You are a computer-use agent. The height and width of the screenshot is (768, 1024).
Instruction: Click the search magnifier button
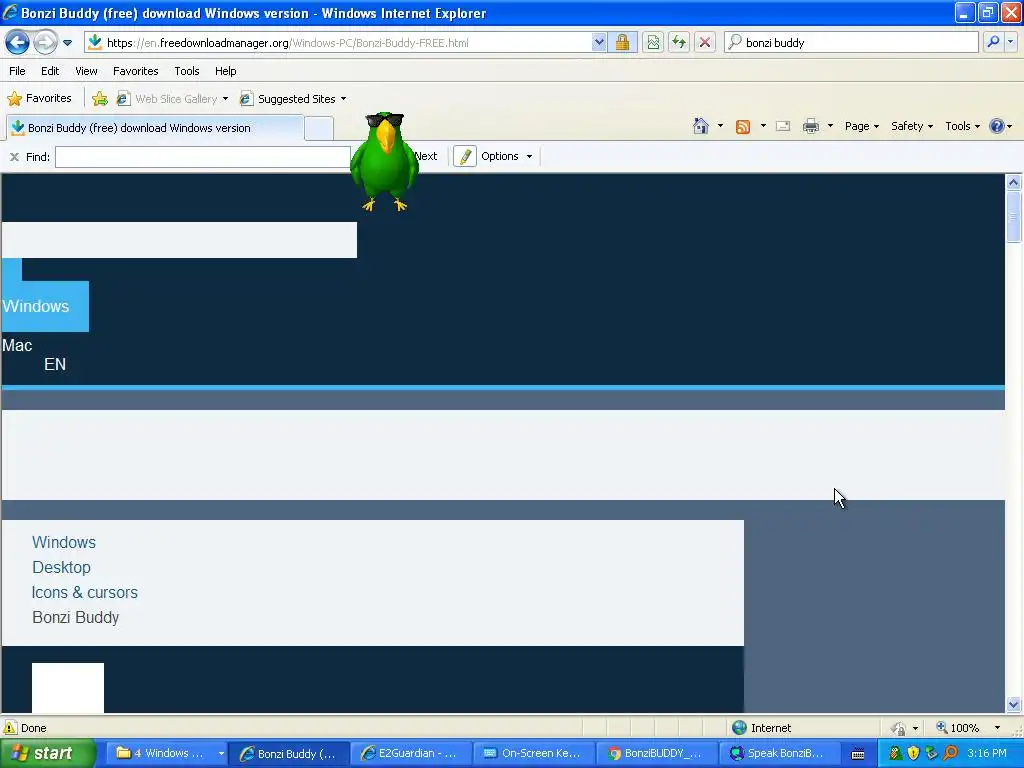coord(993,42)
